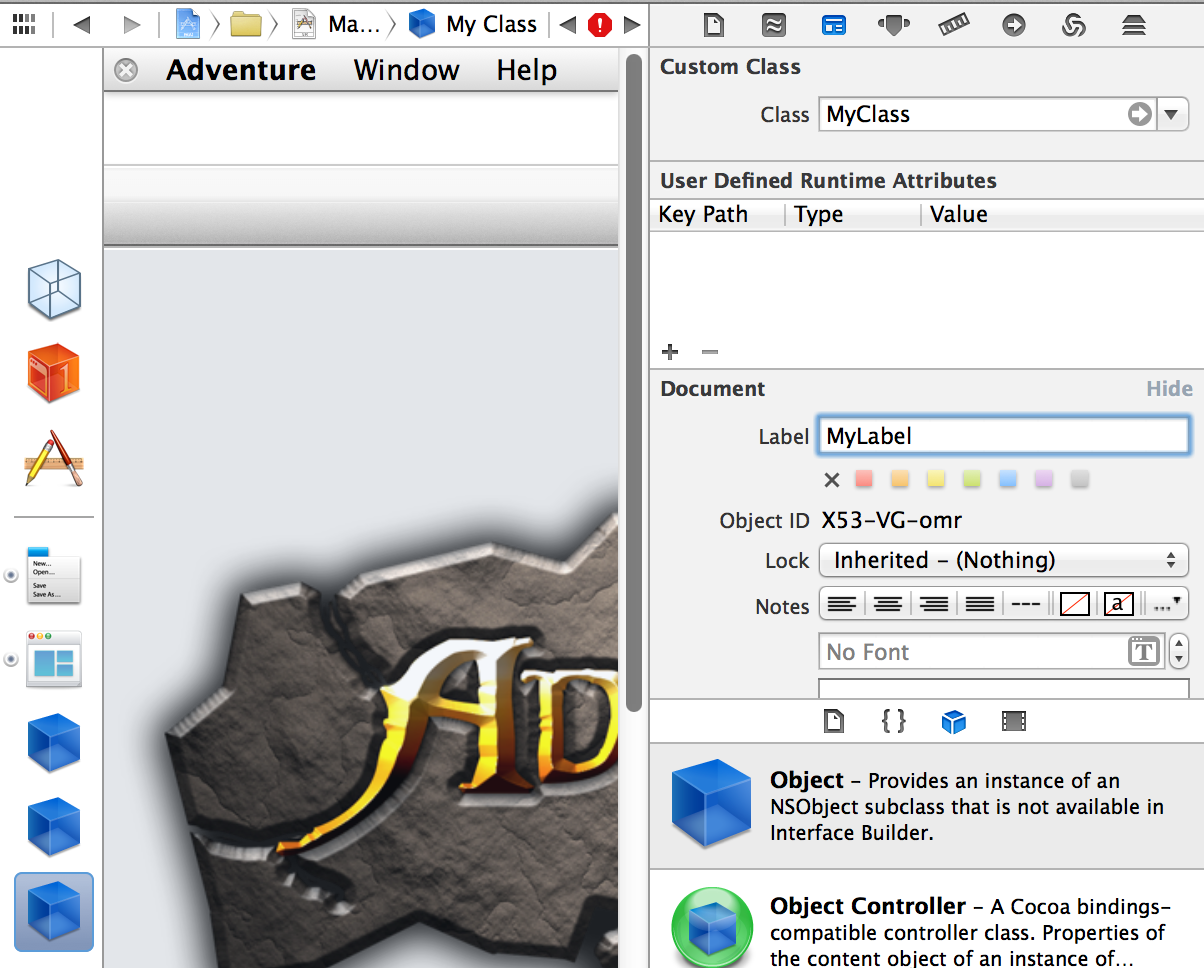The width and height of the screenshot is (1204, 968).
Task: Show the View Effects inspector
Action: pyautogui.click(x=1134, y=25)
